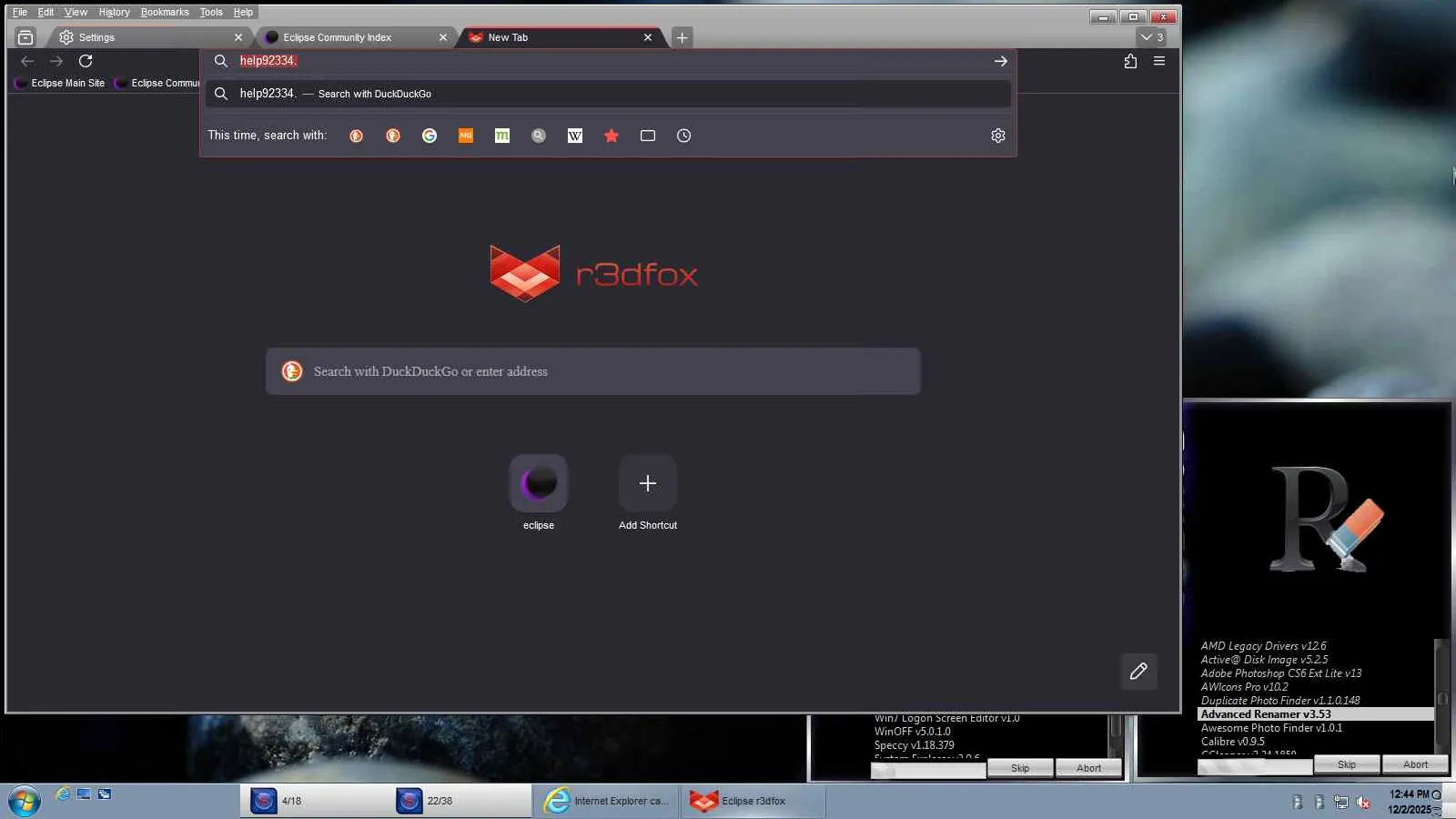Screen dimensions: 1456x819
Task: Search in Bookmarks using the star icon
Action: click(x=612, y=136)
